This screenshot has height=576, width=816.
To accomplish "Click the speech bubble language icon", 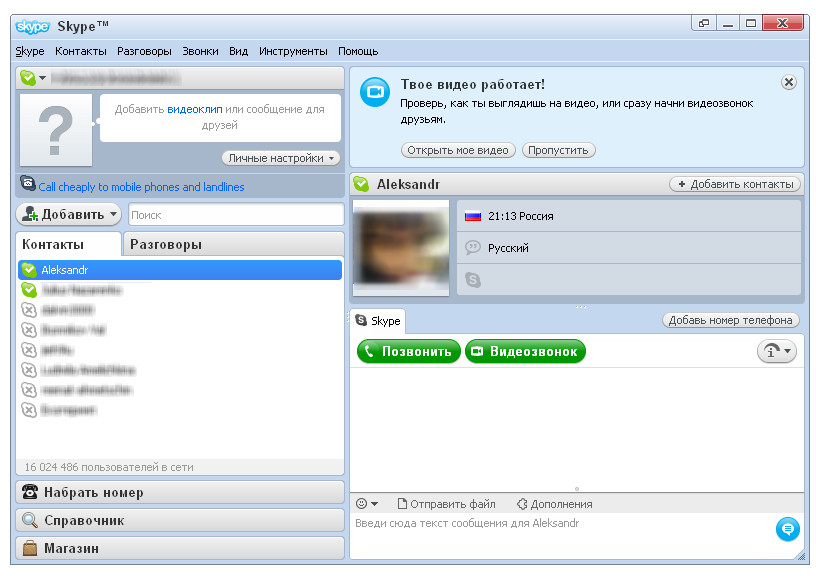I will [473, 248].
